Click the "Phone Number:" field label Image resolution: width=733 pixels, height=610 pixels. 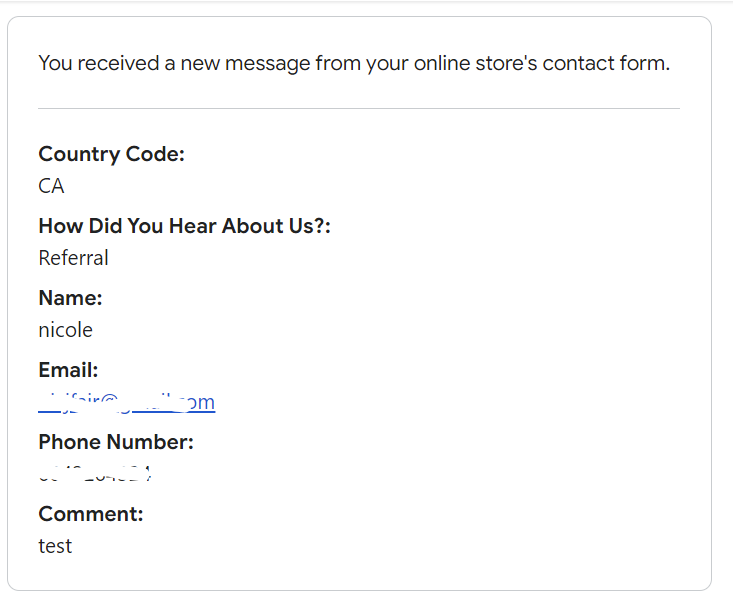[116, 442]
